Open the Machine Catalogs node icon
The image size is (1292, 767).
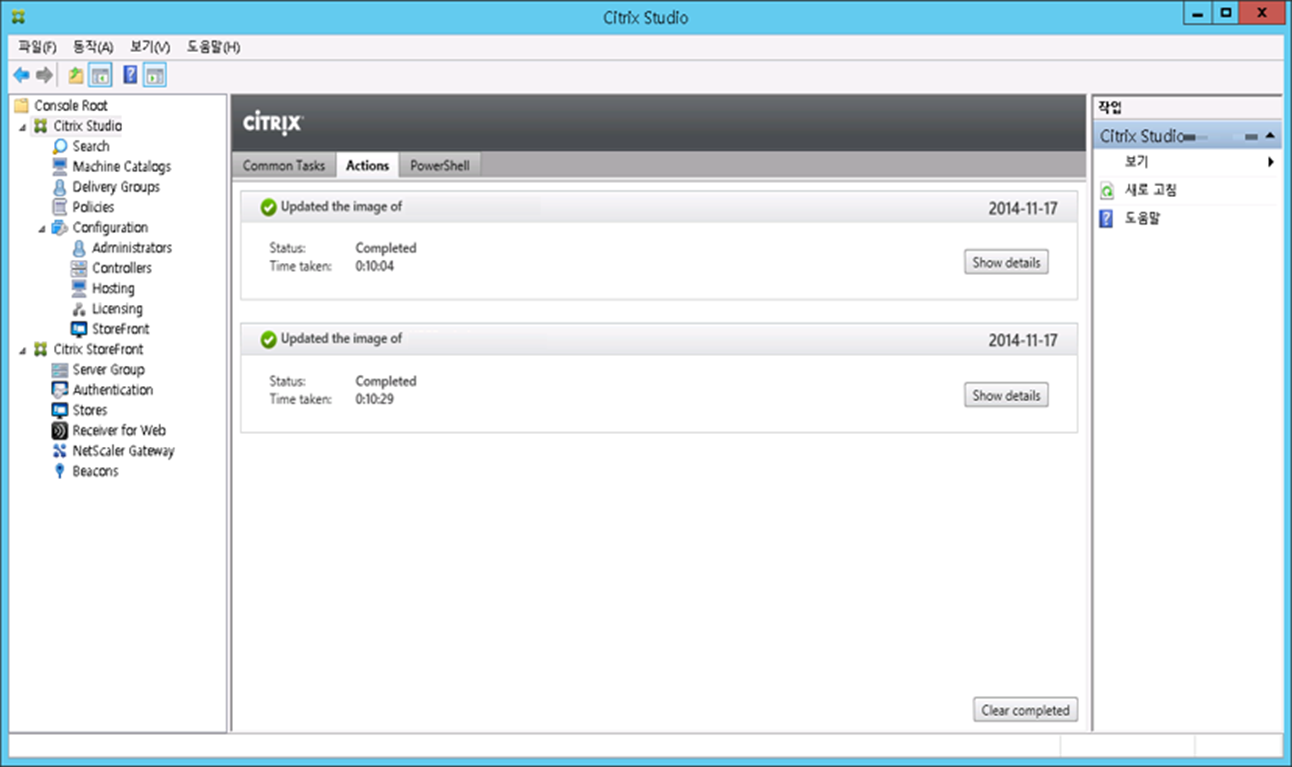(61, 166)
